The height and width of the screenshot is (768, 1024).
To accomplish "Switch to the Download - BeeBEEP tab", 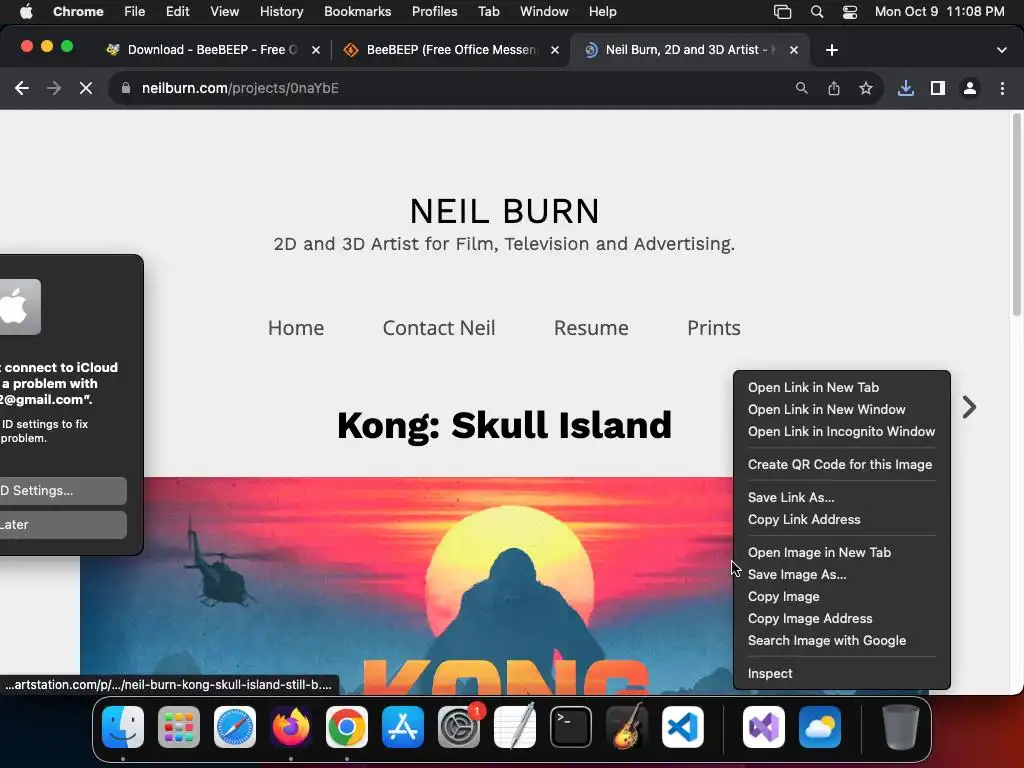I will [210, 50].
